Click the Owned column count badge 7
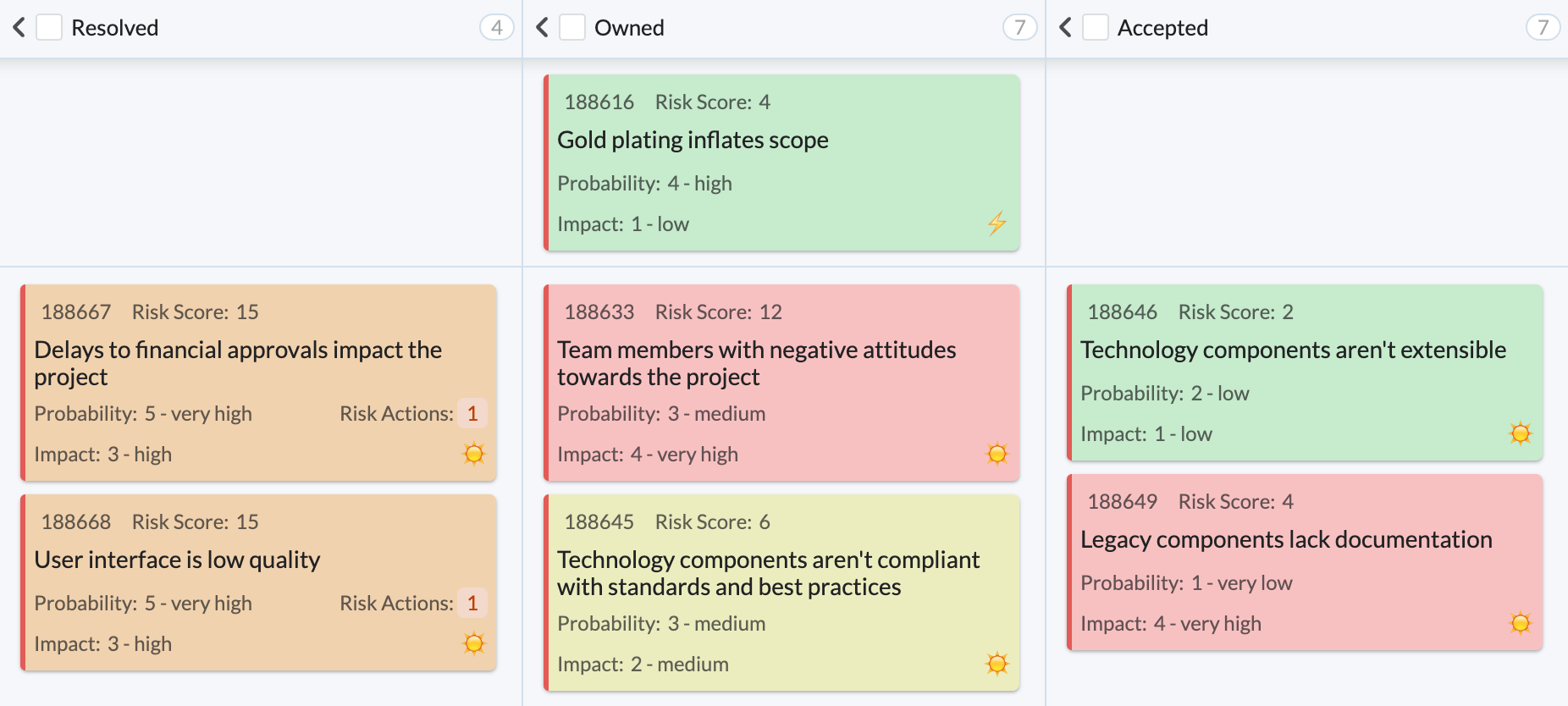 (x=1019, y=28)
